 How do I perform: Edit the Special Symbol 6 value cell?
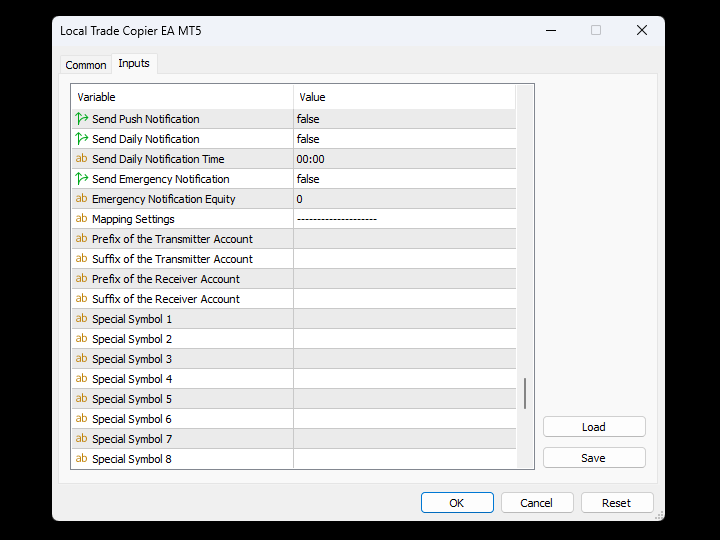point(405,418)
